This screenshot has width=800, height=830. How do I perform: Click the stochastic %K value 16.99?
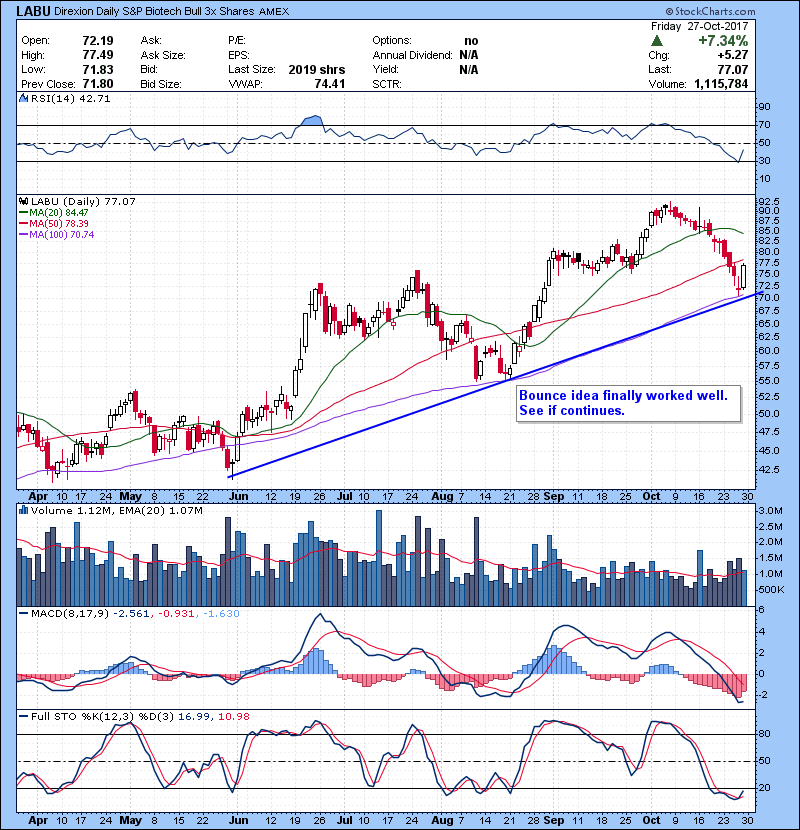194,716
